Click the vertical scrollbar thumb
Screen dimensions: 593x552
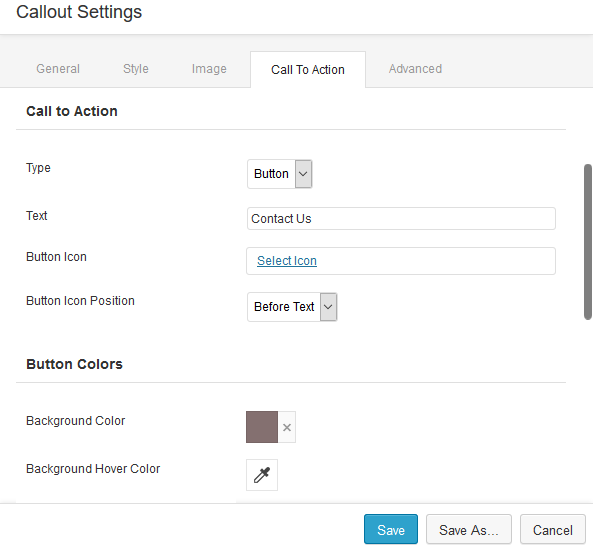588,242
